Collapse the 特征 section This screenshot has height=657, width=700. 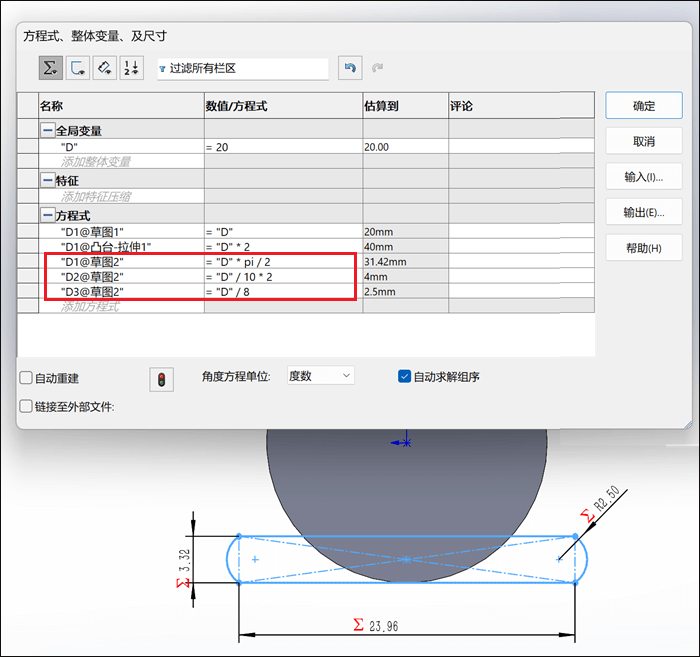point(47,180)
